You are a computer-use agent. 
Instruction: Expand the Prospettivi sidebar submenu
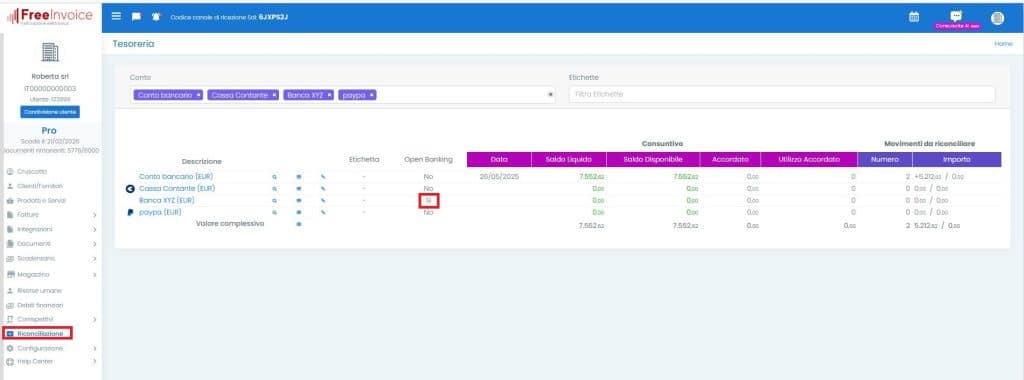pos(95,319)
